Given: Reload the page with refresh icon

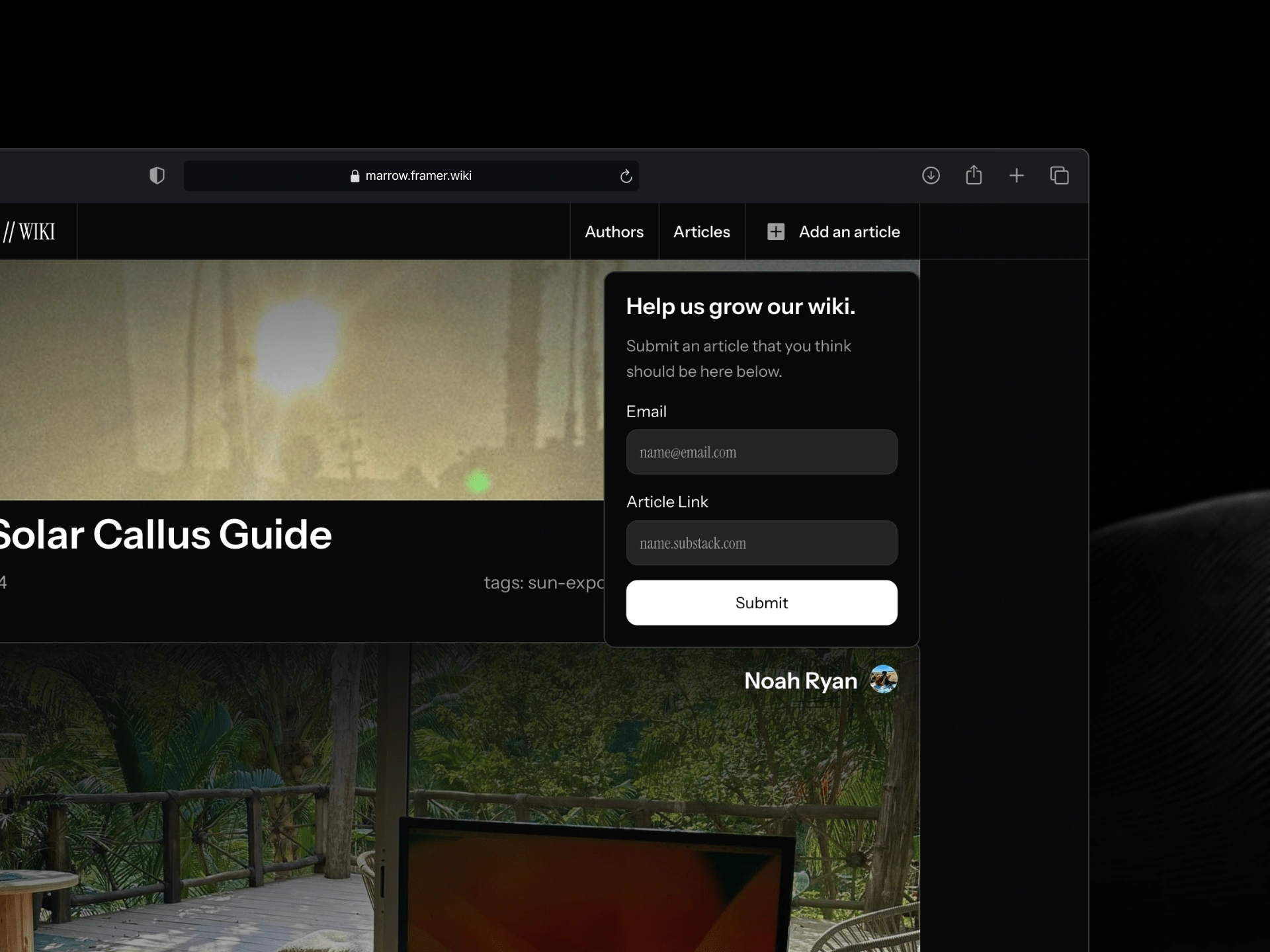Looking at the screenshot, I should 626,176.
